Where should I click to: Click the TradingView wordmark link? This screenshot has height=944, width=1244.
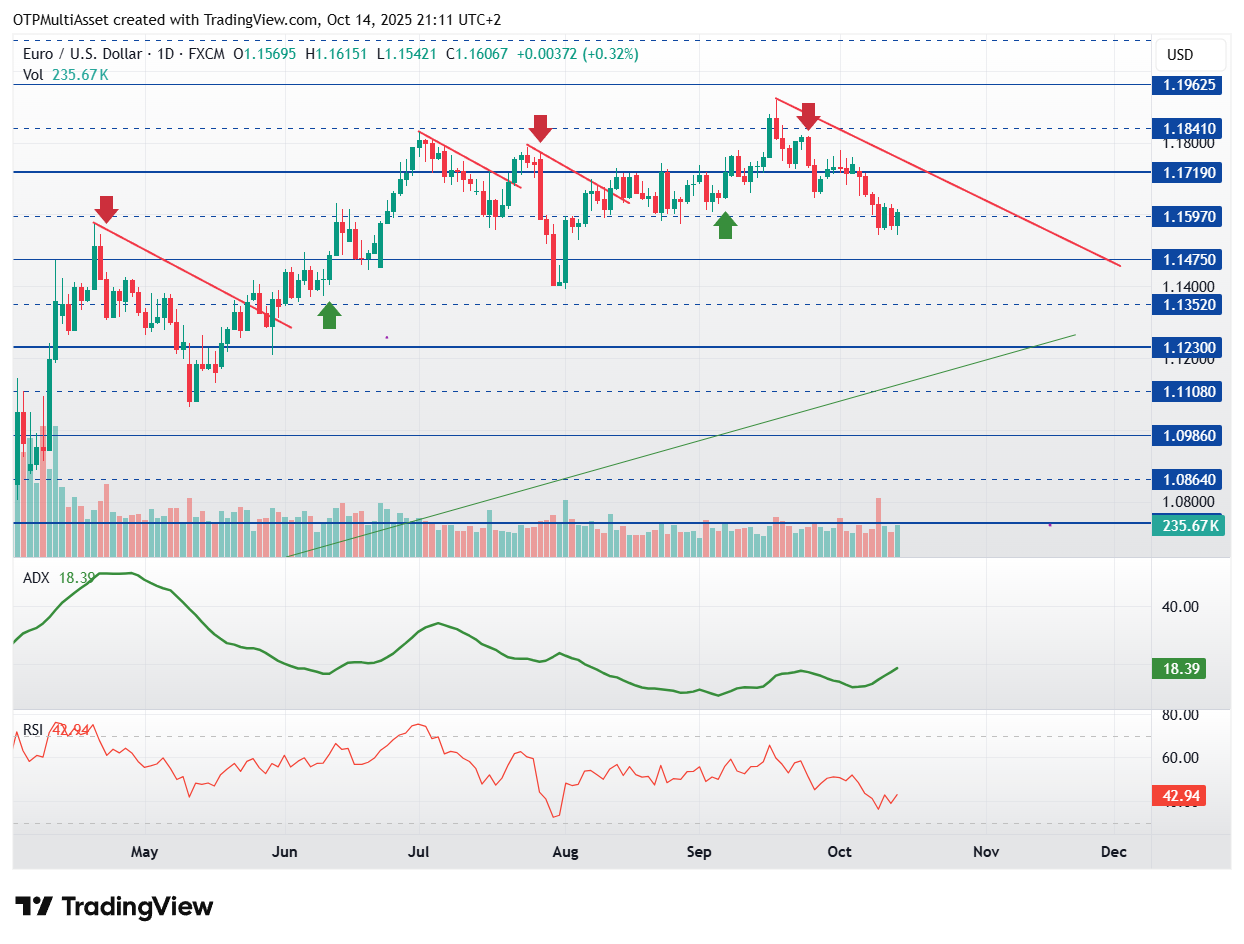138,907
